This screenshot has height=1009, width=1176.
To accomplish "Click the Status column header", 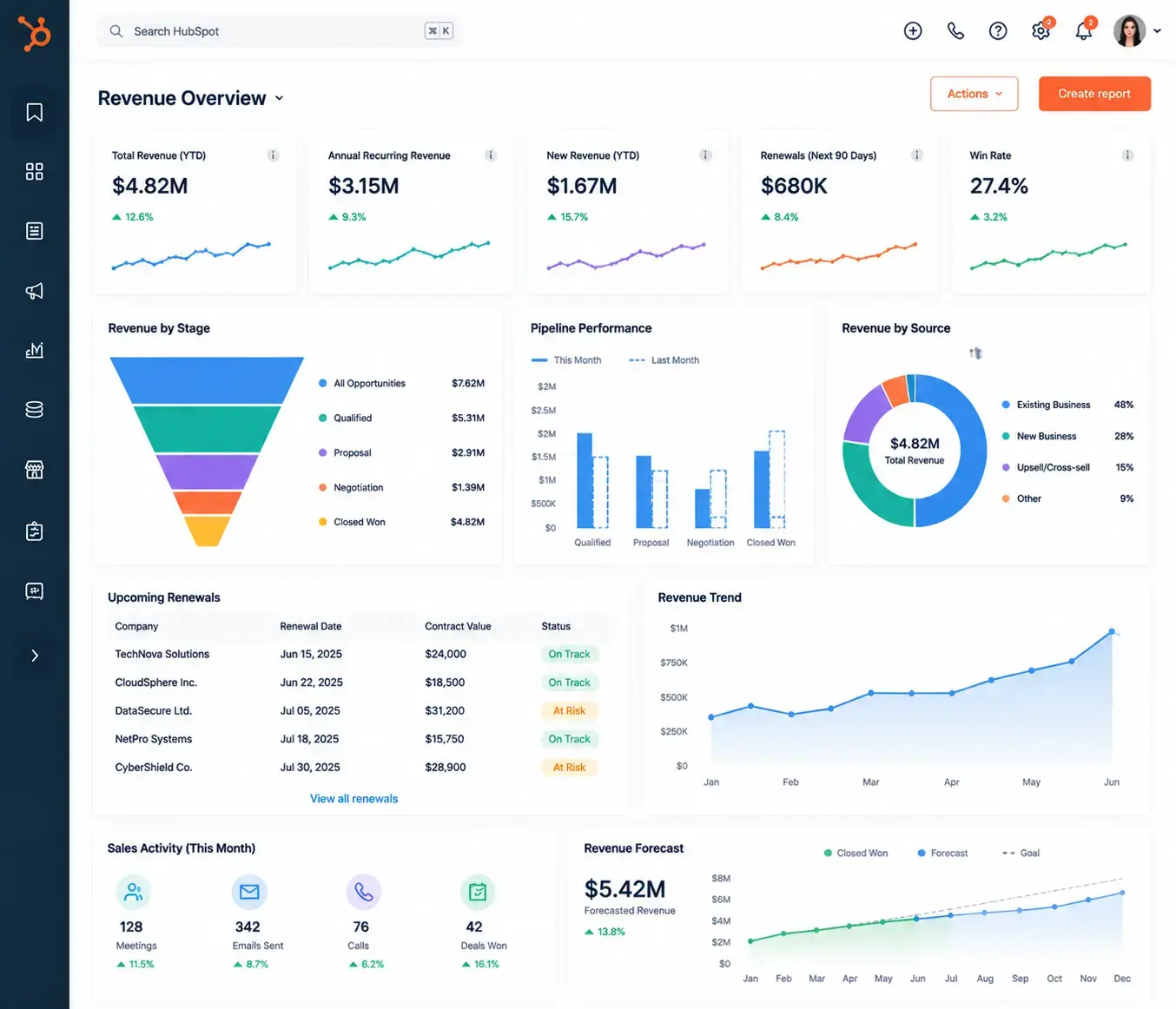I will tap(556, 626).
